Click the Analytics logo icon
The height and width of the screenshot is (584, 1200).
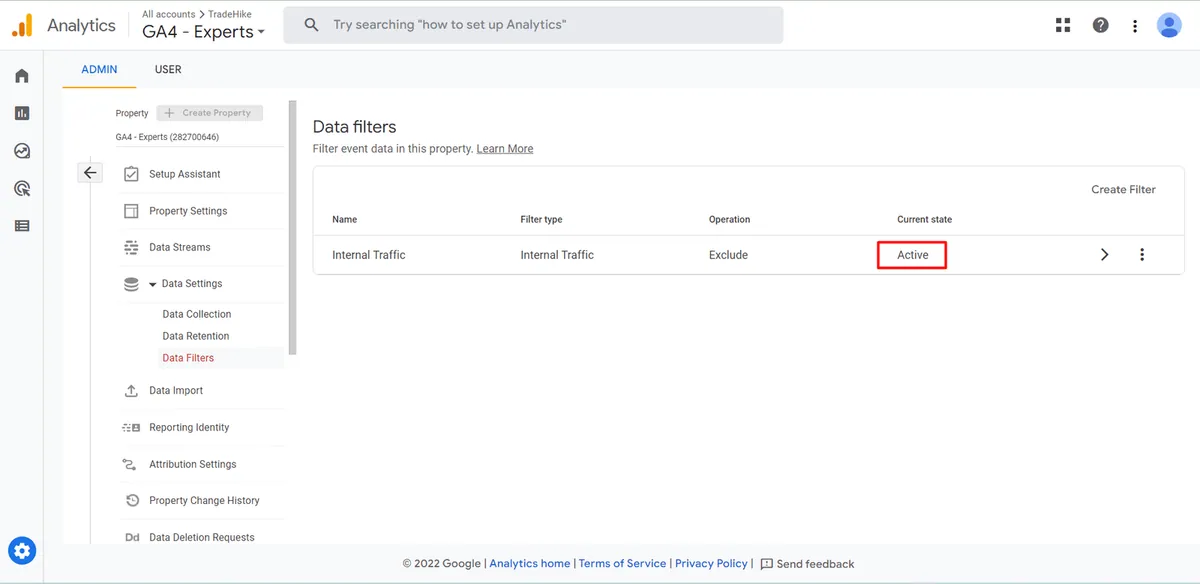(22, 26)
